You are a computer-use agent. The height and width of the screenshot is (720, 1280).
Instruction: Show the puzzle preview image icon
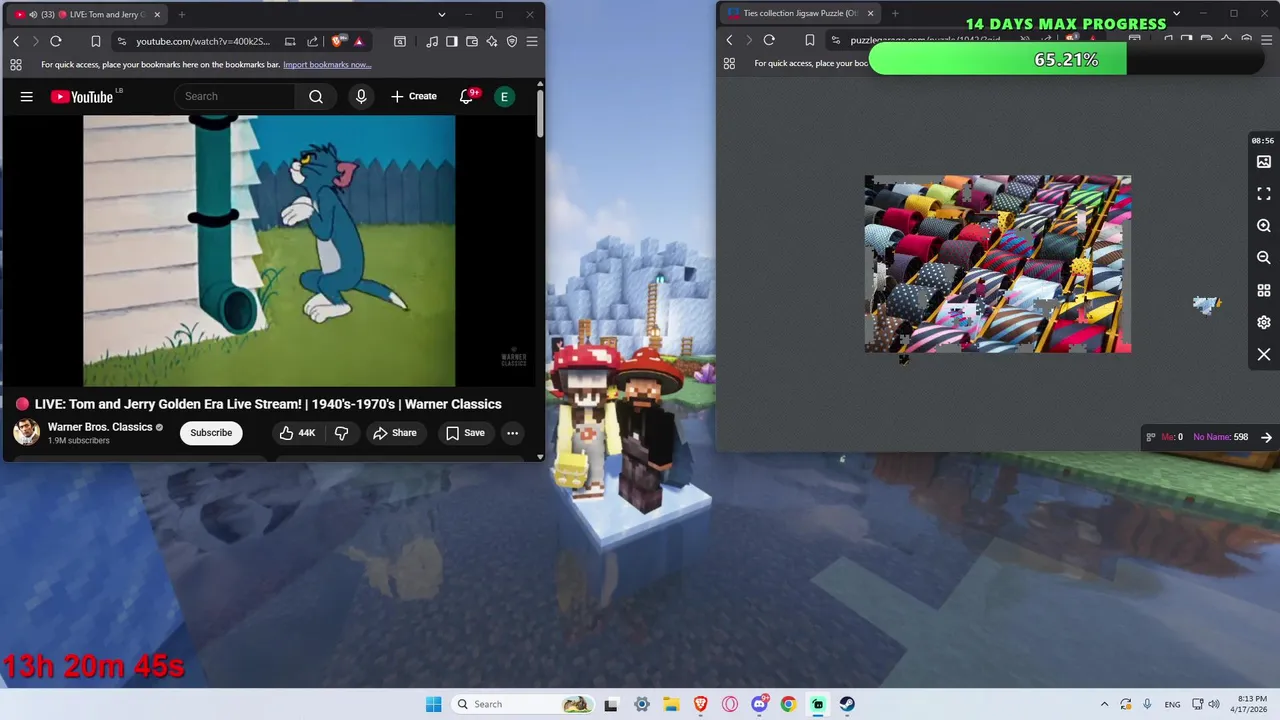pyautogui.click(x=1264, y=162)
